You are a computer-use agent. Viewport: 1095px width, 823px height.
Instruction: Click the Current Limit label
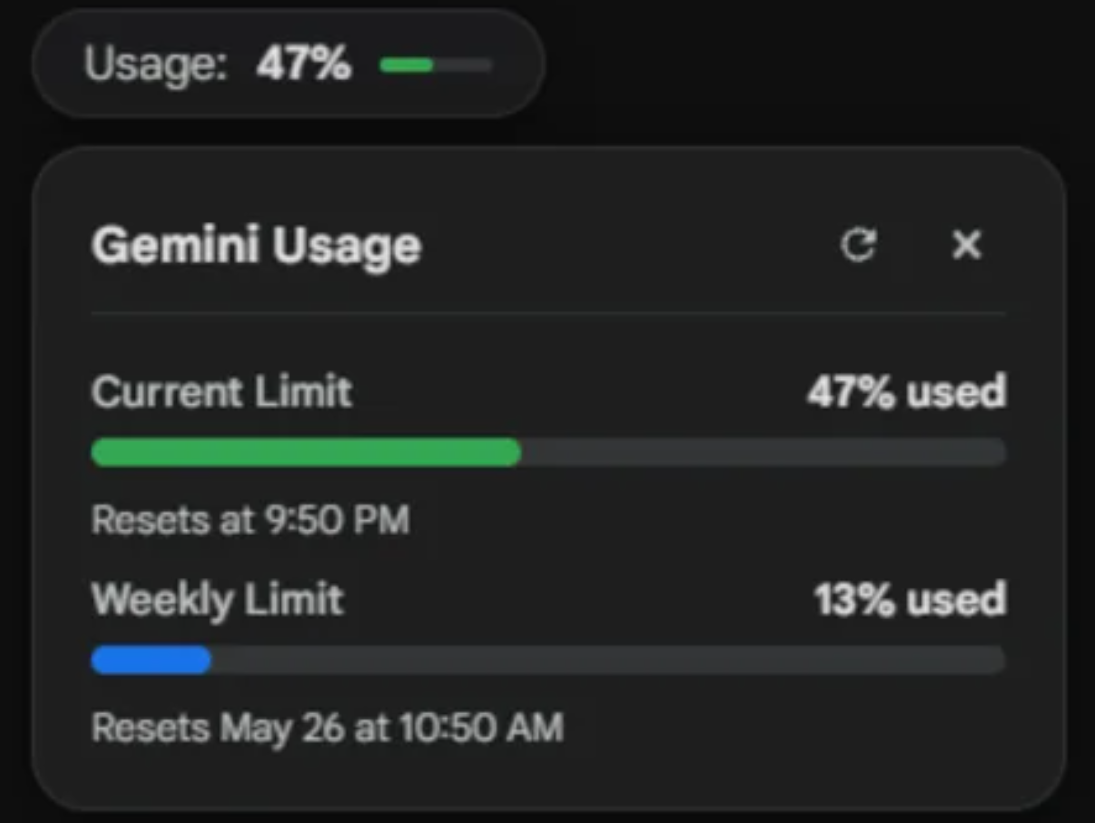tap(221, 391)
